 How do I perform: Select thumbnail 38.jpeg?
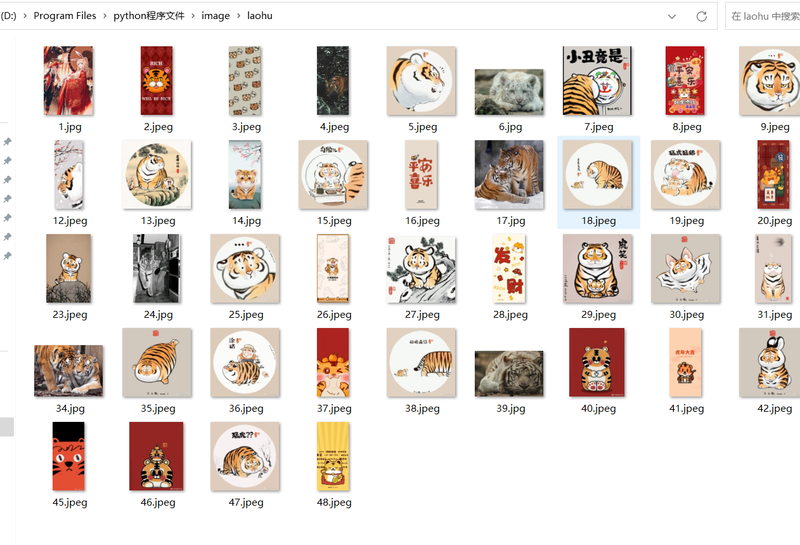coord(421,363)
